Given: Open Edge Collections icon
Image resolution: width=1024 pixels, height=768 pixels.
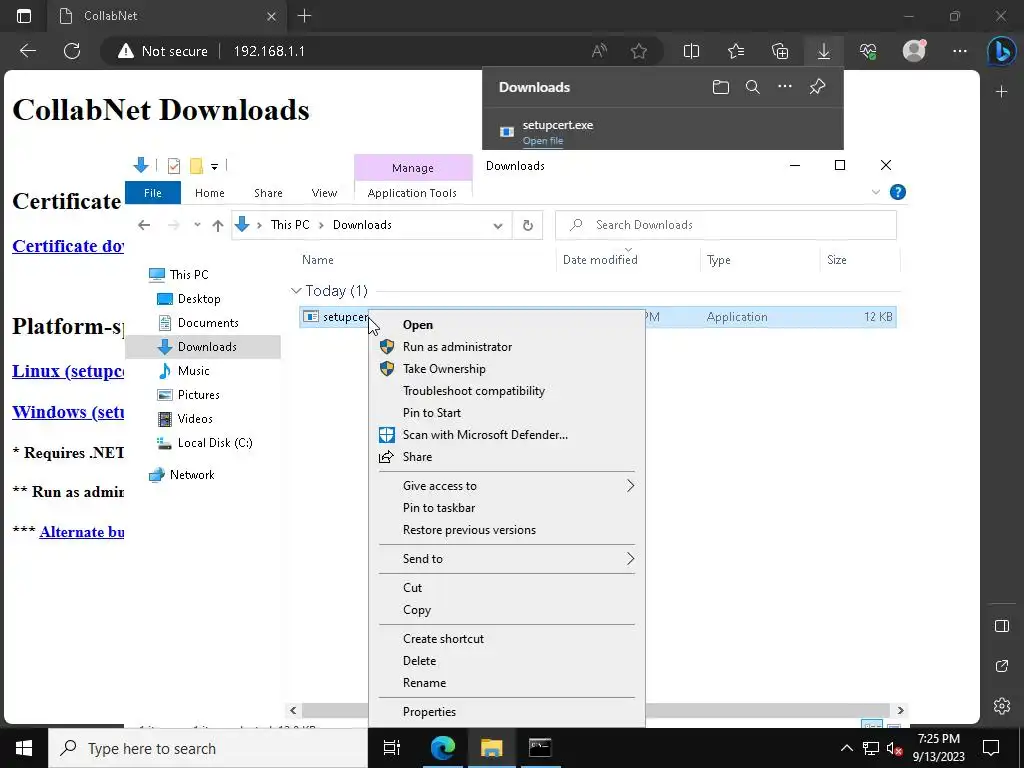Looking at the screenshot, I should pyautogui.click(x=780, y=51).
